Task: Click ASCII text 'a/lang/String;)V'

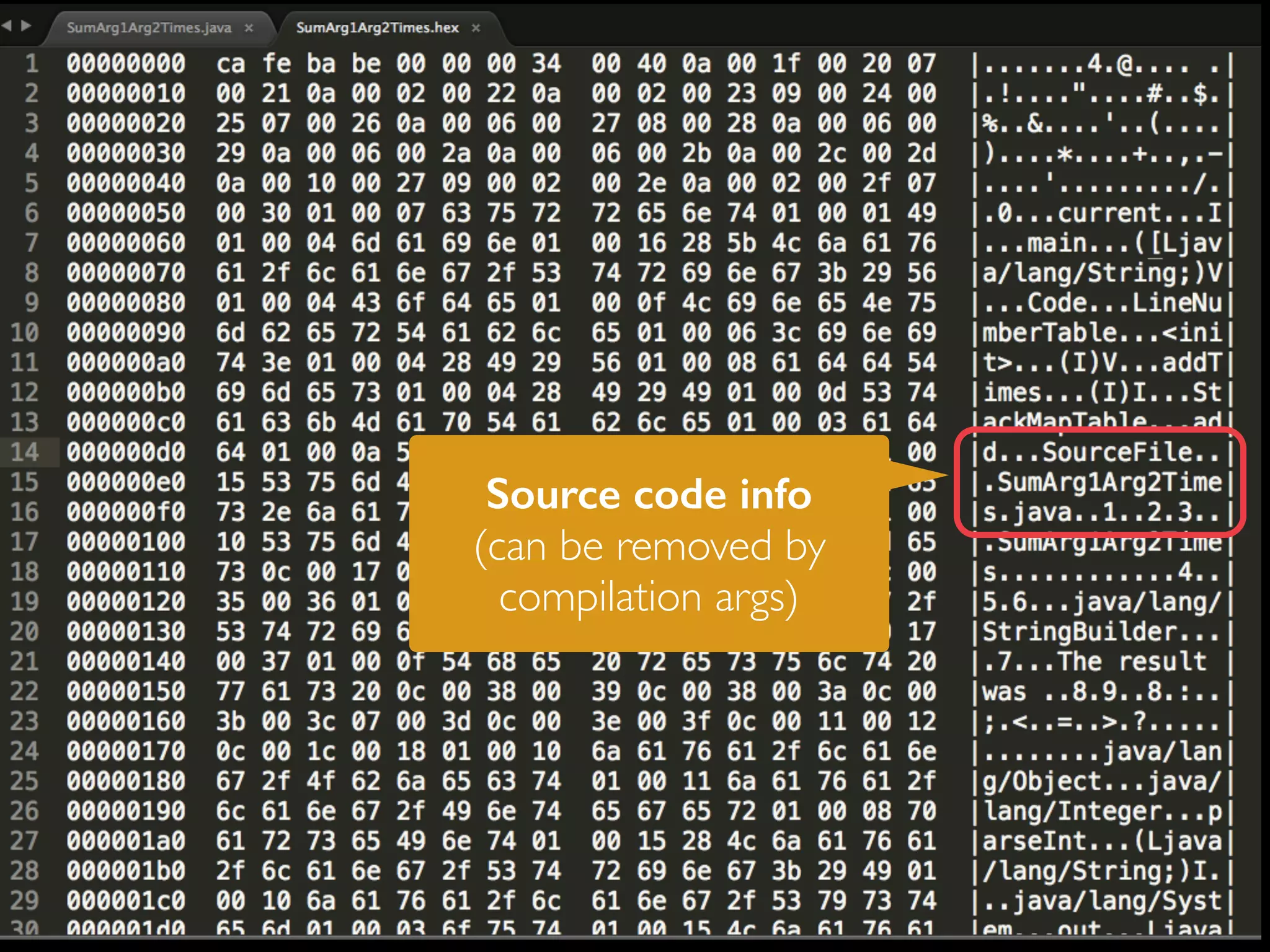Action: click(1102, 273)
